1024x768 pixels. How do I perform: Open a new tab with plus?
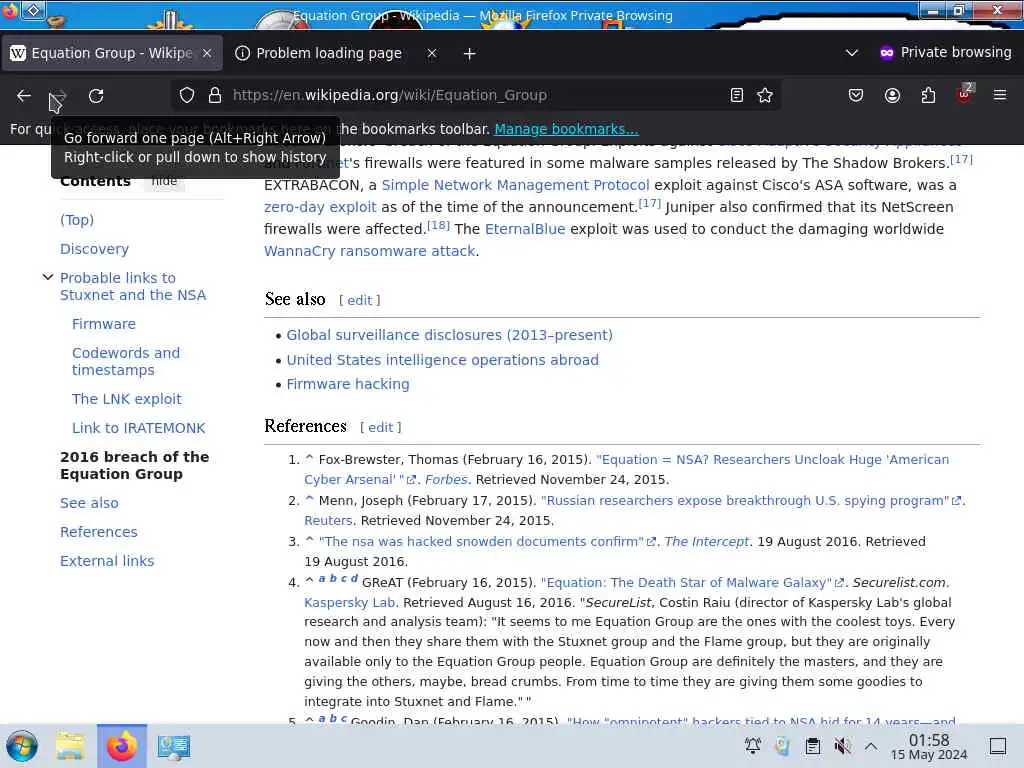[x=470, y=54]
